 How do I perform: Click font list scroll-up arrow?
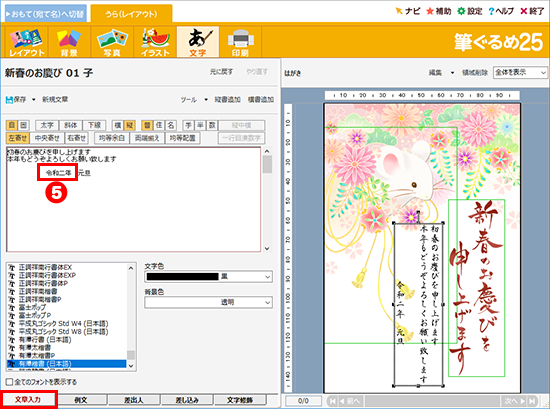pyautogui.click(x=131, y=268)
